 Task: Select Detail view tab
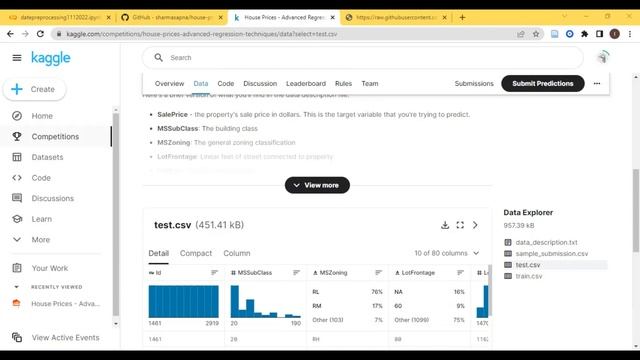[x=159, y=253]
